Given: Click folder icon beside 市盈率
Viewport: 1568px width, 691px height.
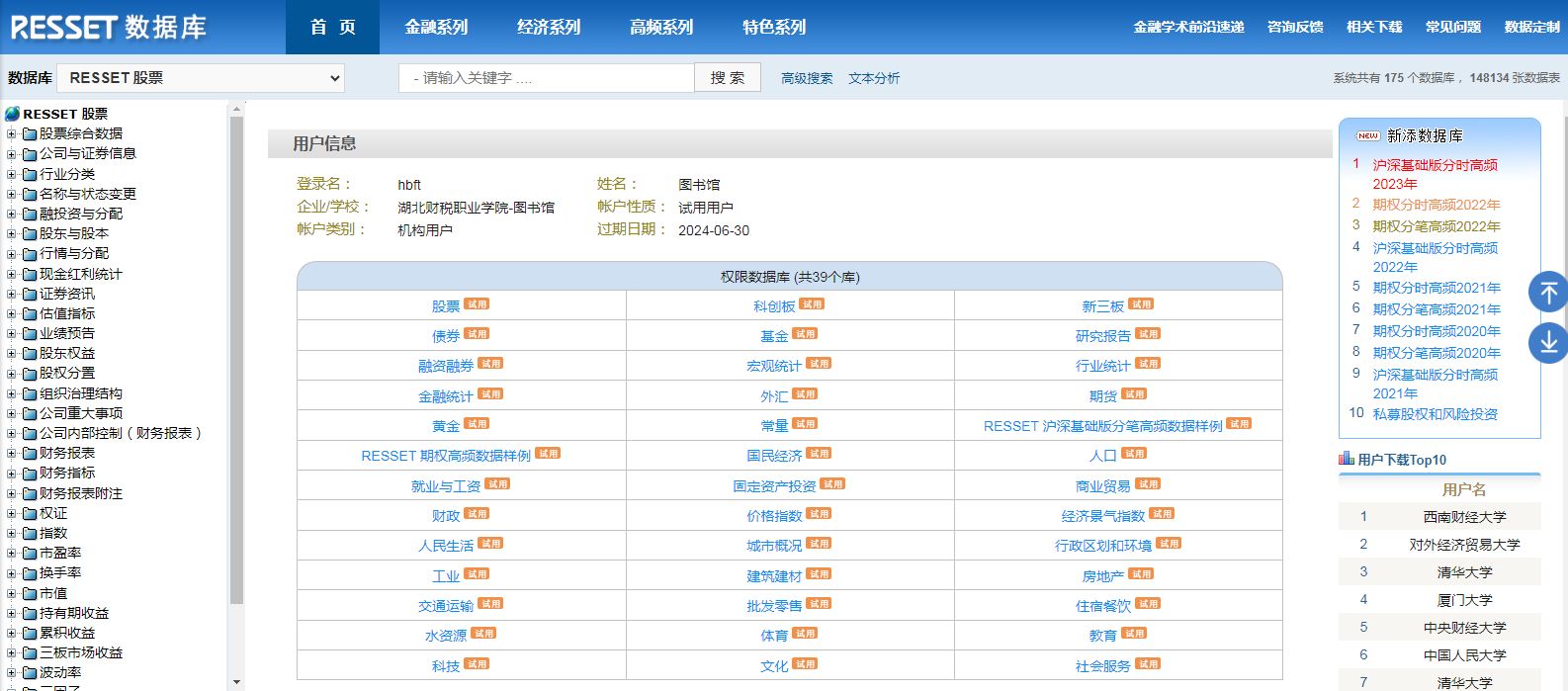Looking at the screenshot, I should [x=30, y=553].
